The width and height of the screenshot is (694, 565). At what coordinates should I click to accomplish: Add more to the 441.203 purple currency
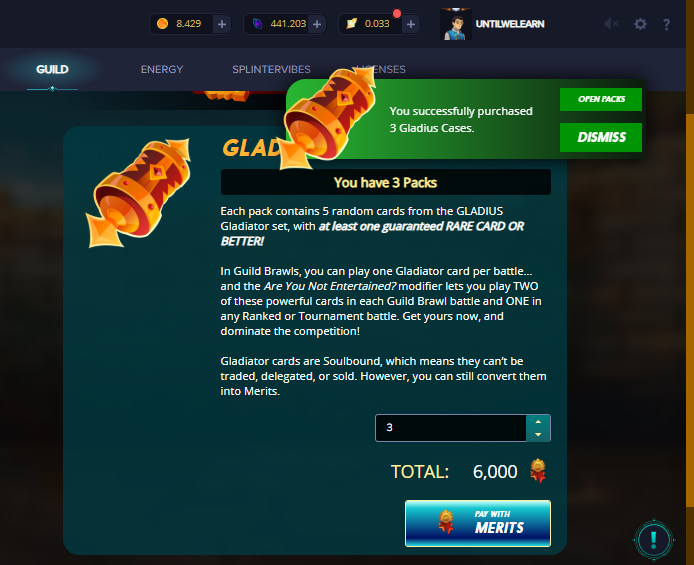(317, 24)
